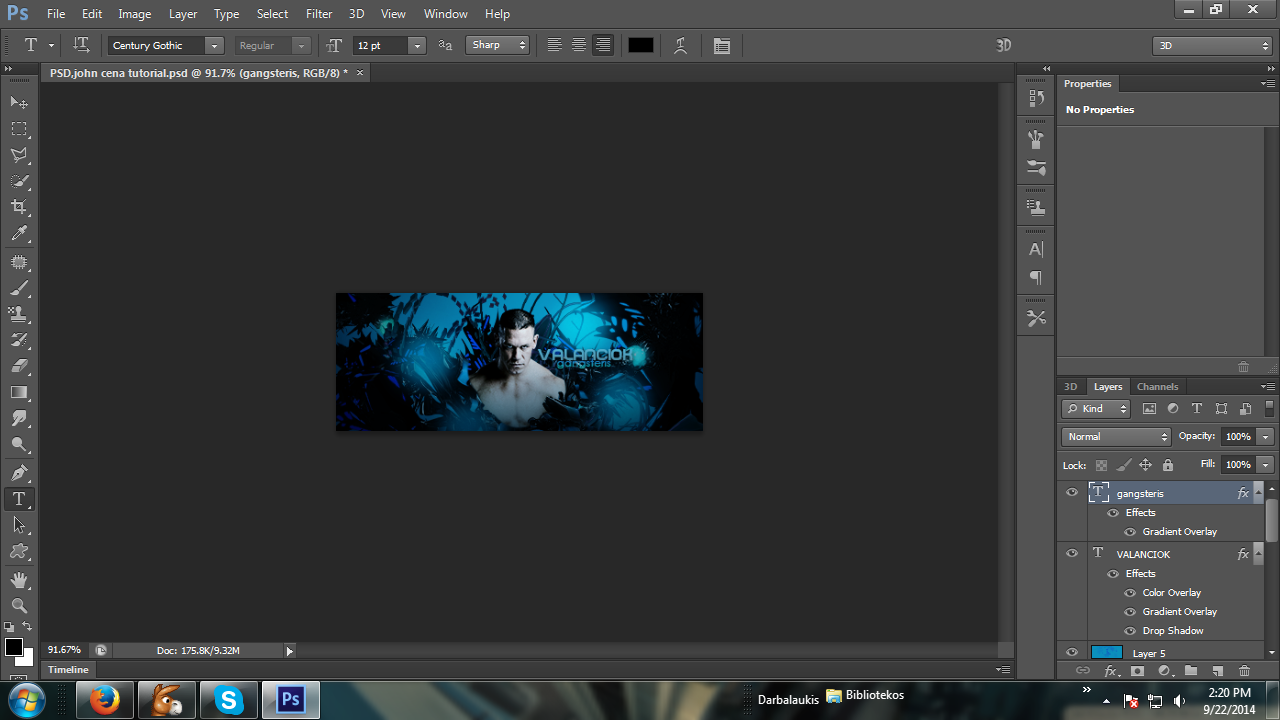Image resolution: width=1280 pixels, height=720 pixels.
Task: Select the Rectangular Marquee tool
Action: click(19, 129)
